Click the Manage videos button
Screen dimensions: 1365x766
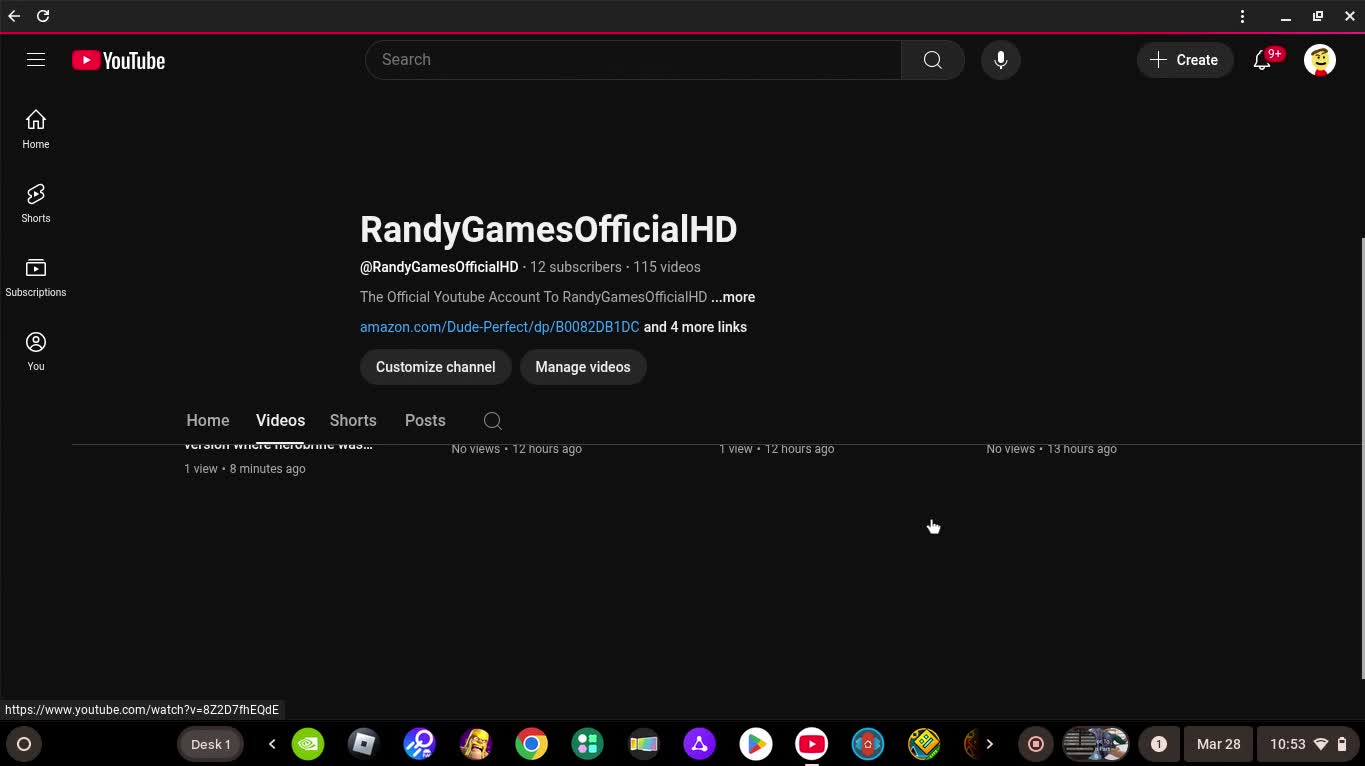point(583,367)
